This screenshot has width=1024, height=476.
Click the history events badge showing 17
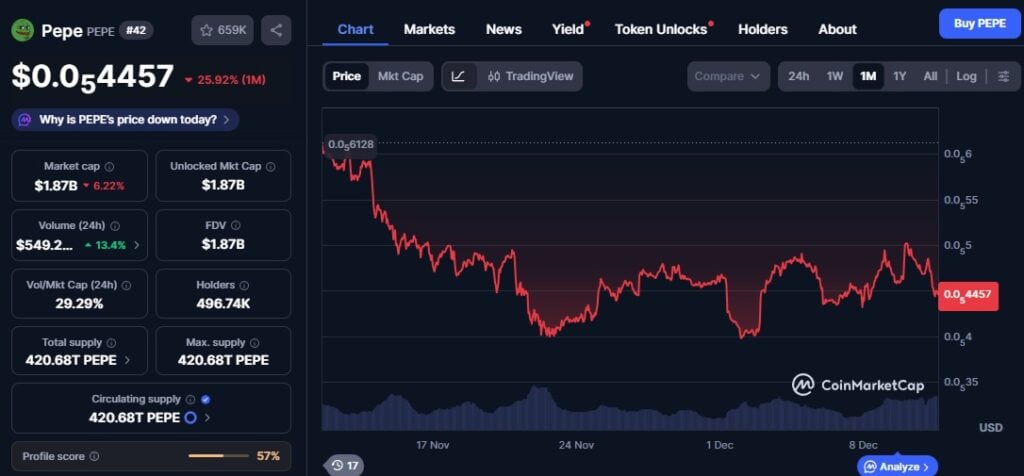click(344, 465)
